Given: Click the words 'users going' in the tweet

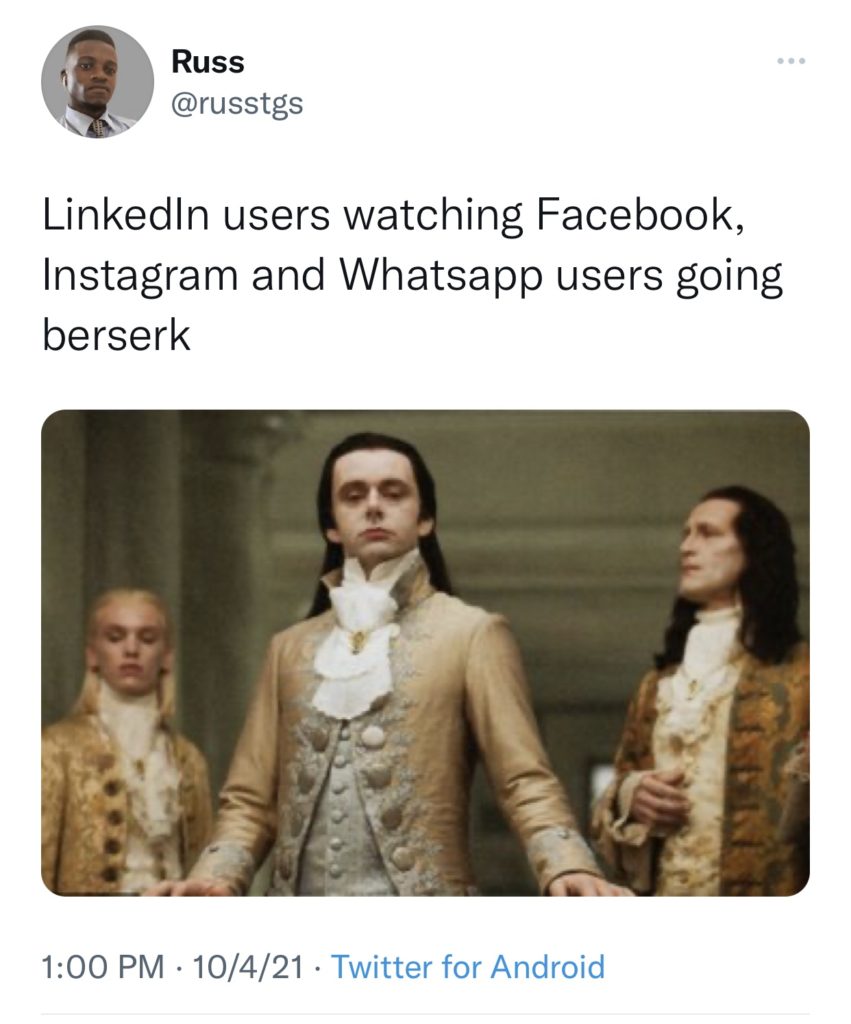Looking at the screenshot, I should click(x=669, y=278).
